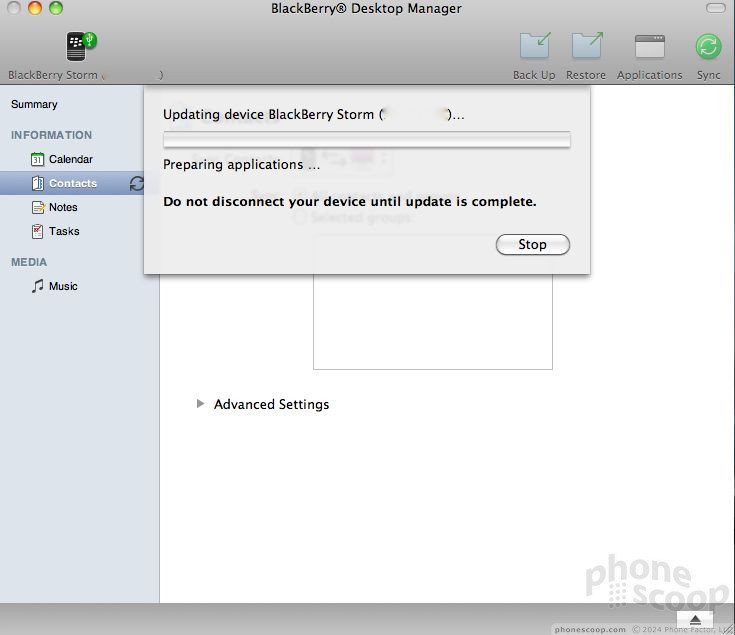Click the Calendar icon in sidebar
735x635 pixels.
pyautogui.click(x=38, y=159)
